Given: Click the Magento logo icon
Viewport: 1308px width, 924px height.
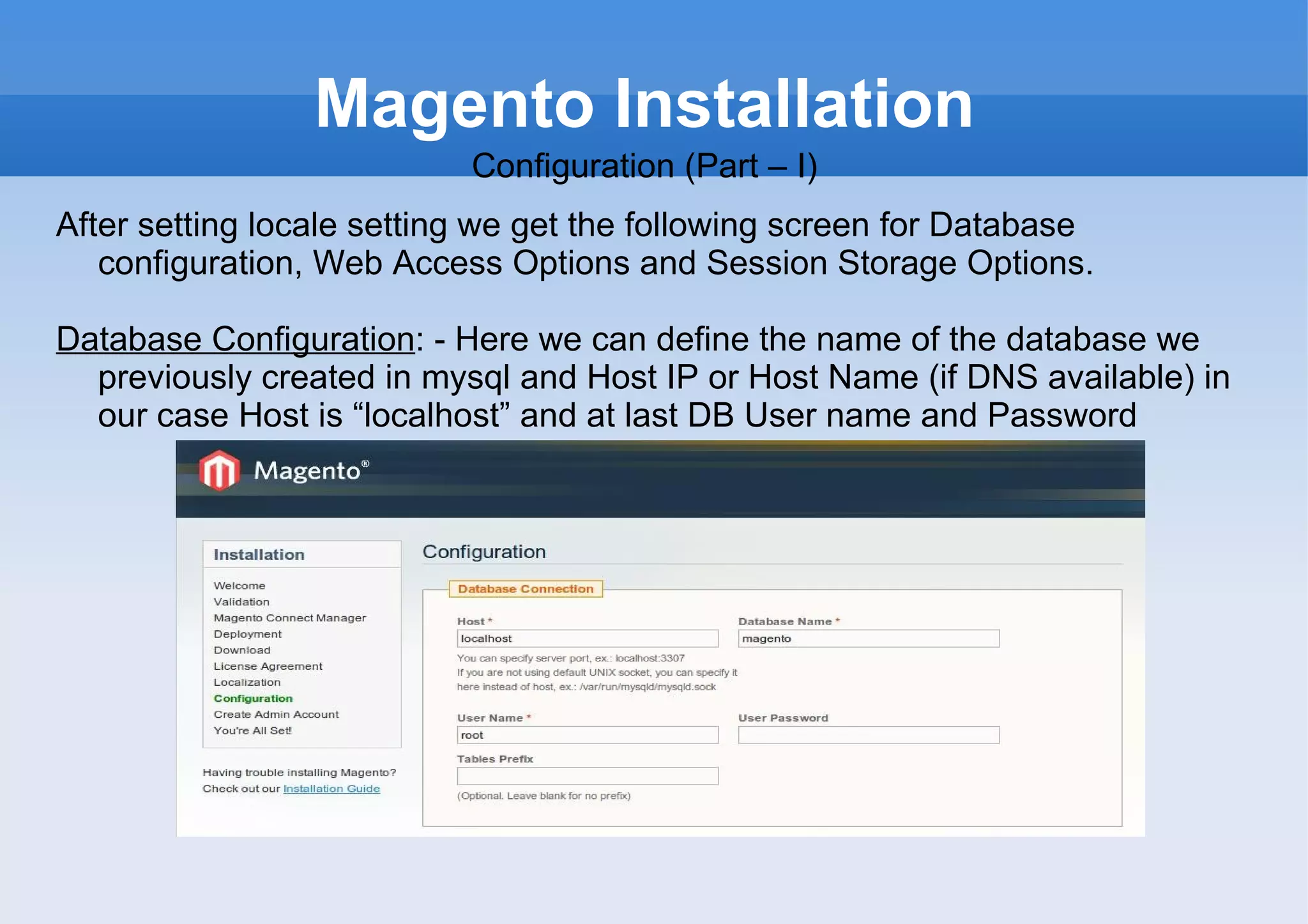Looking at the screenshot, I should (x=220, y=471).
